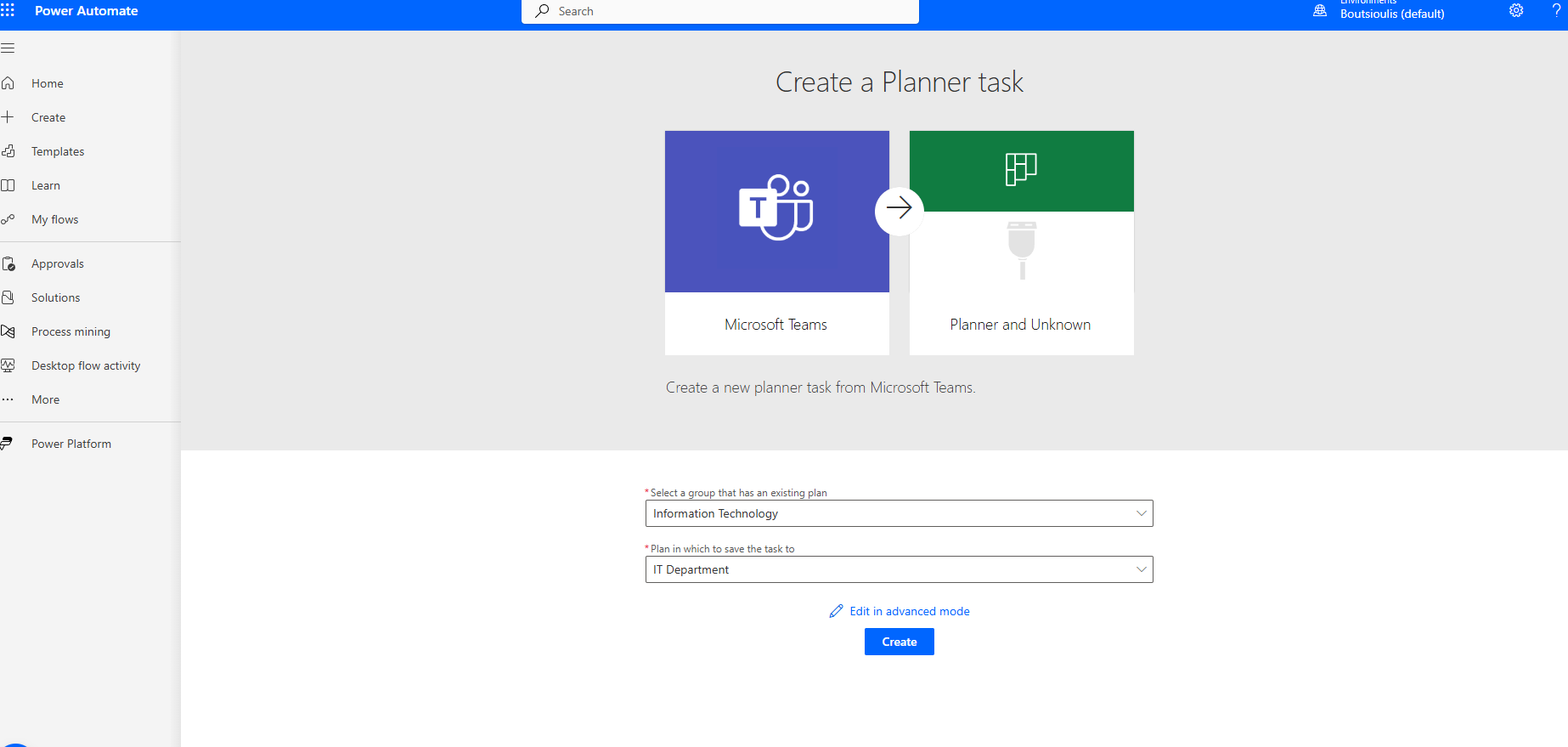This screenshot has height=747, width=1568.
Task: Click the pencil icon for advanced mode
Action: pos(837,611)
